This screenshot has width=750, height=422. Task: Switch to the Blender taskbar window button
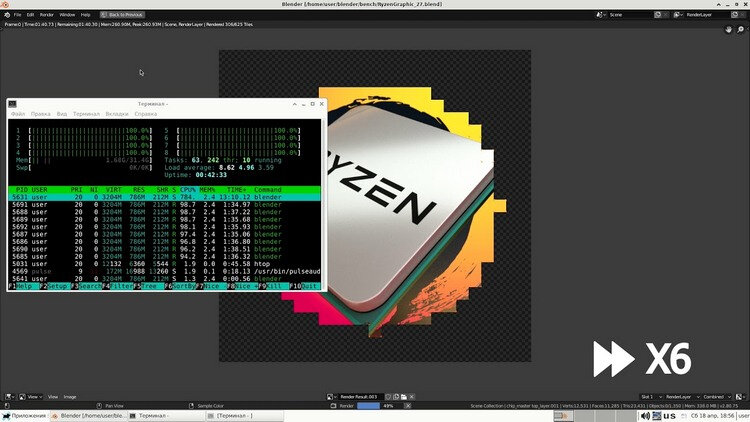[89, 416]
